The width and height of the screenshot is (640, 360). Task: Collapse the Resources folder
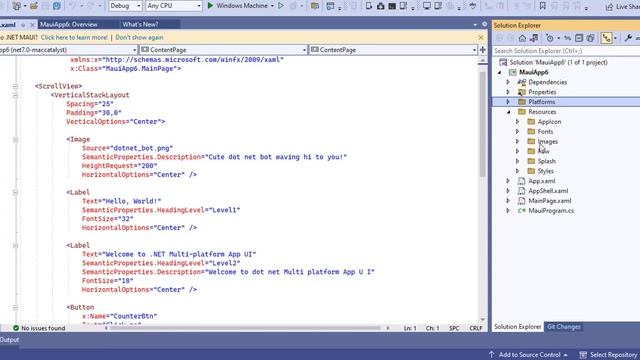tap(508, 112)
